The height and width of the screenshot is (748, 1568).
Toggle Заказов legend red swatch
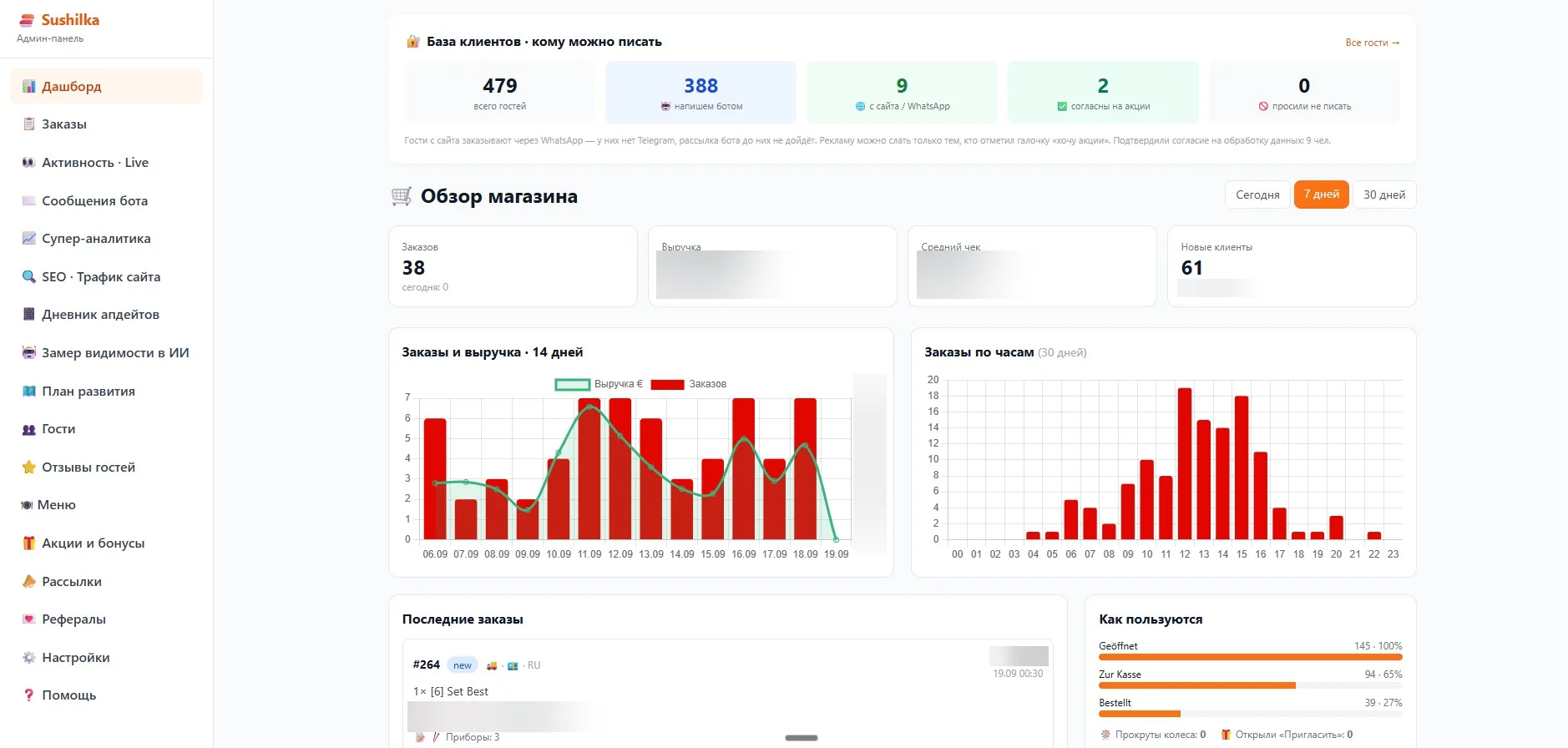pos(667,385)
